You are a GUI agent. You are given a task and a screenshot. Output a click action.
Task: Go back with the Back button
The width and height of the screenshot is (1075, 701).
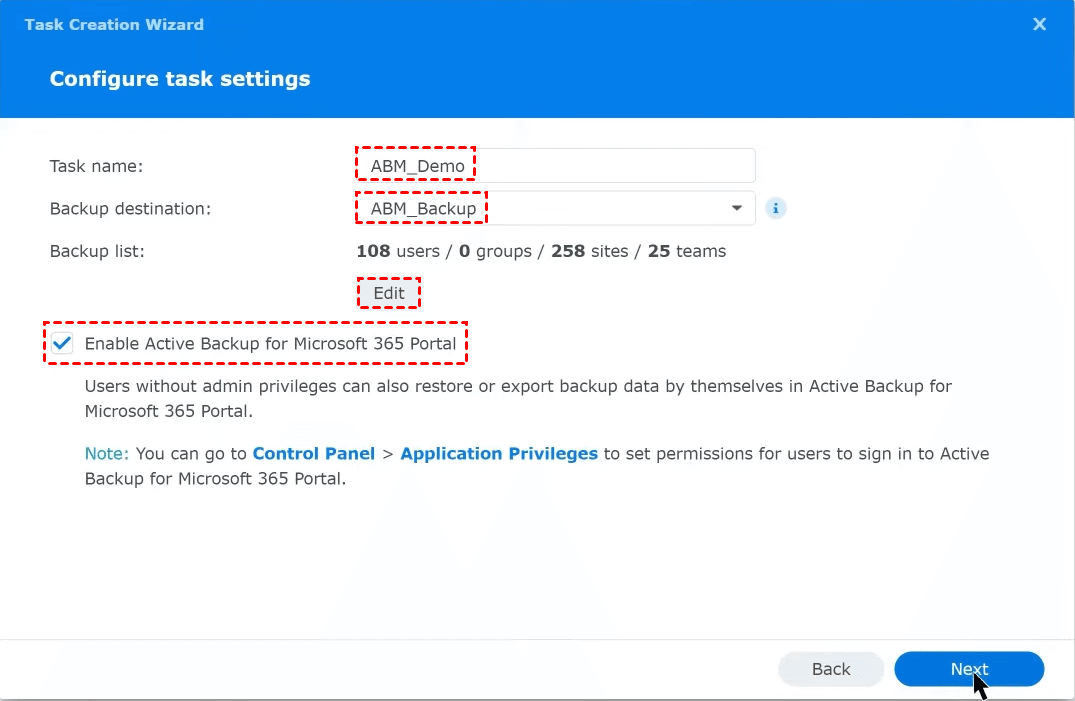click(830, 669)
